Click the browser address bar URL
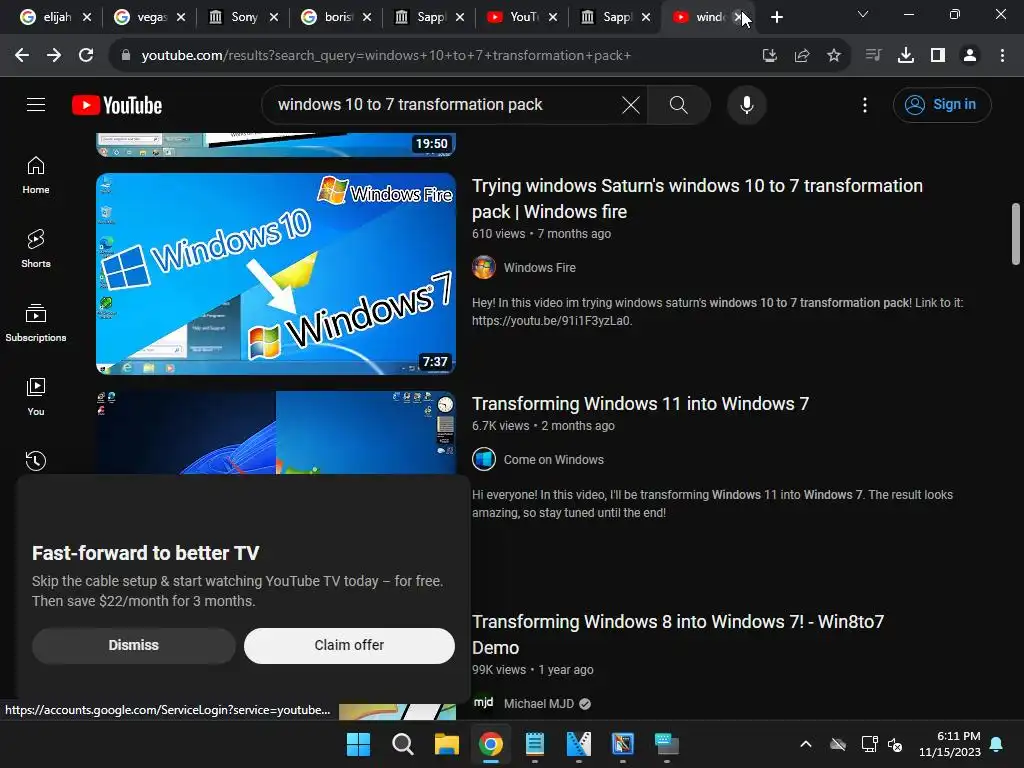Viewport: 1024px width, 768px height. pyautogui.click(x=385, y=56)
